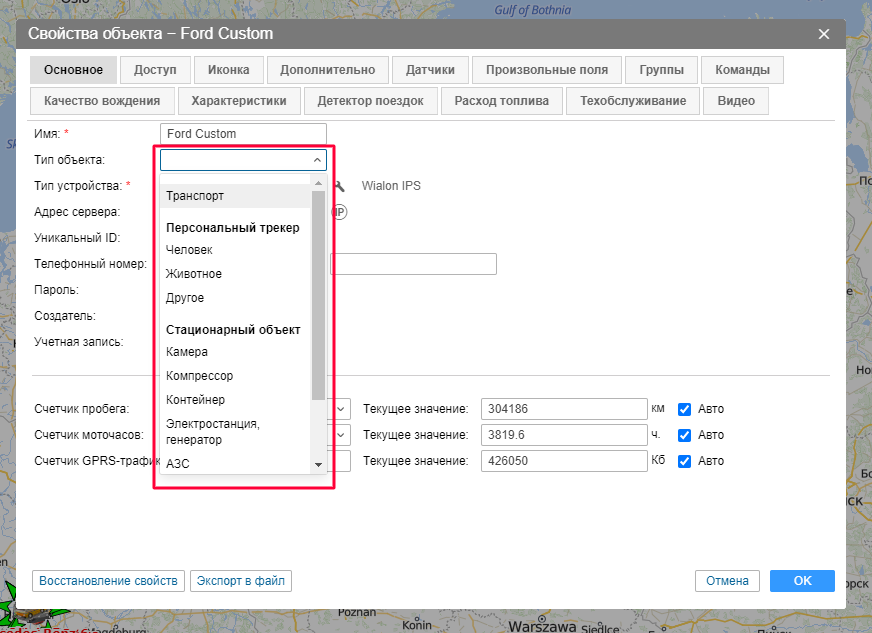Disable Авто for GPRS traffic counter
Screen dimensions: 872x633
[685, 461]
